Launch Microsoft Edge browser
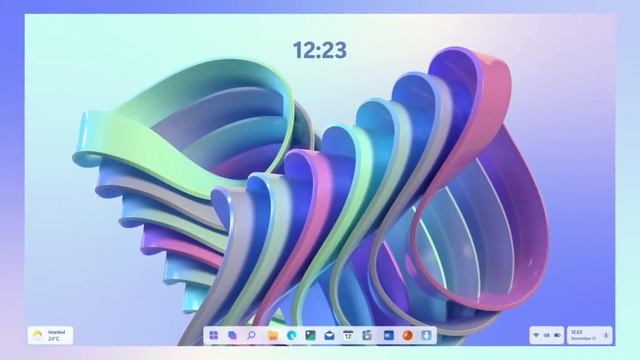Viewport: 640px width, 360px height. coord(291,336)
